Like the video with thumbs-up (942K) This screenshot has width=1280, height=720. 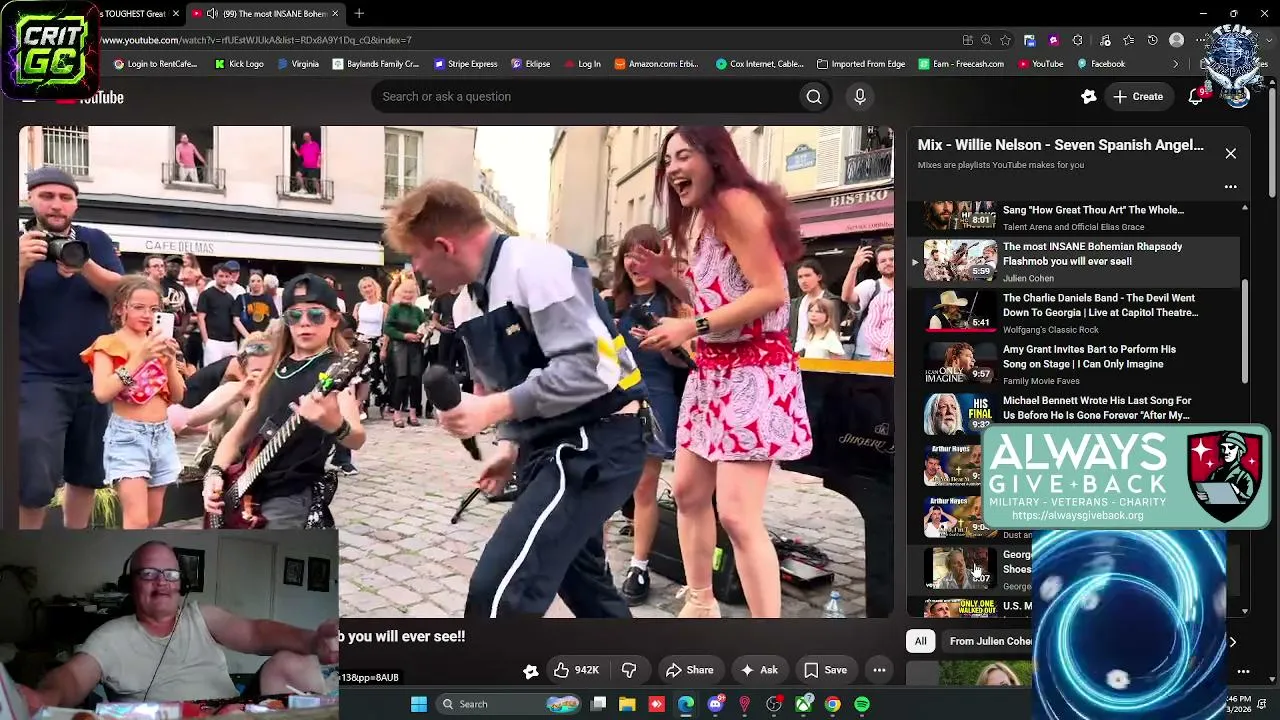tap(576, 670)
